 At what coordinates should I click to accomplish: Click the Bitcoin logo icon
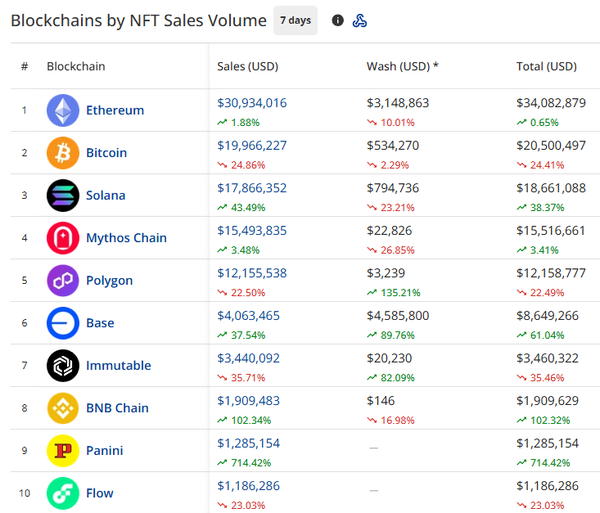pyautogui.click(x=62, y=153)
